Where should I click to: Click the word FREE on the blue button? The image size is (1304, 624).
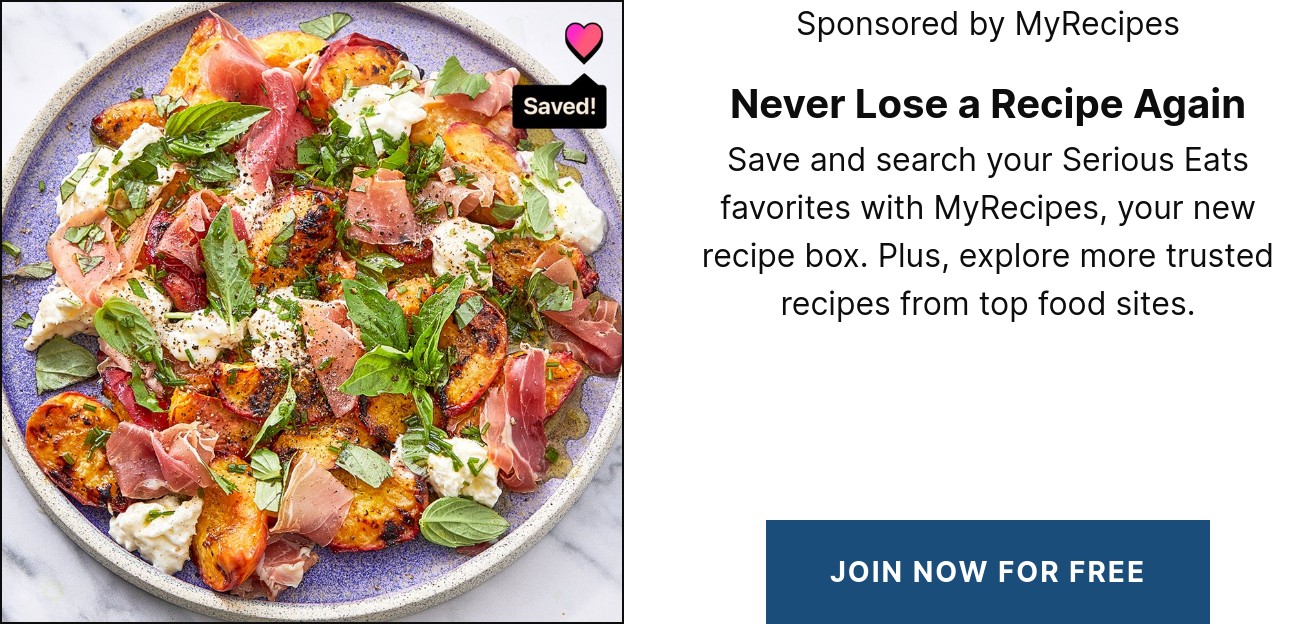1105,572
